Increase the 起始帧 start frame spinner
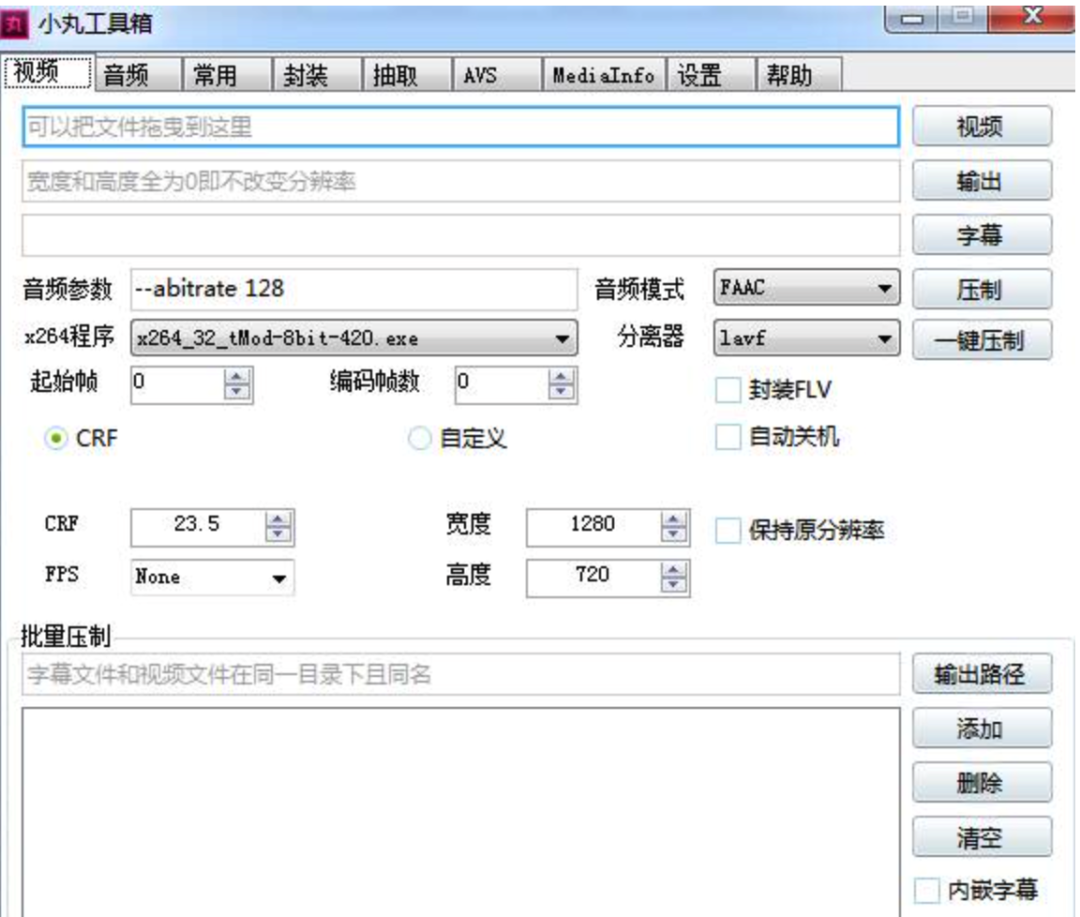Viewport: 1080px width, 917px height. 237,376
